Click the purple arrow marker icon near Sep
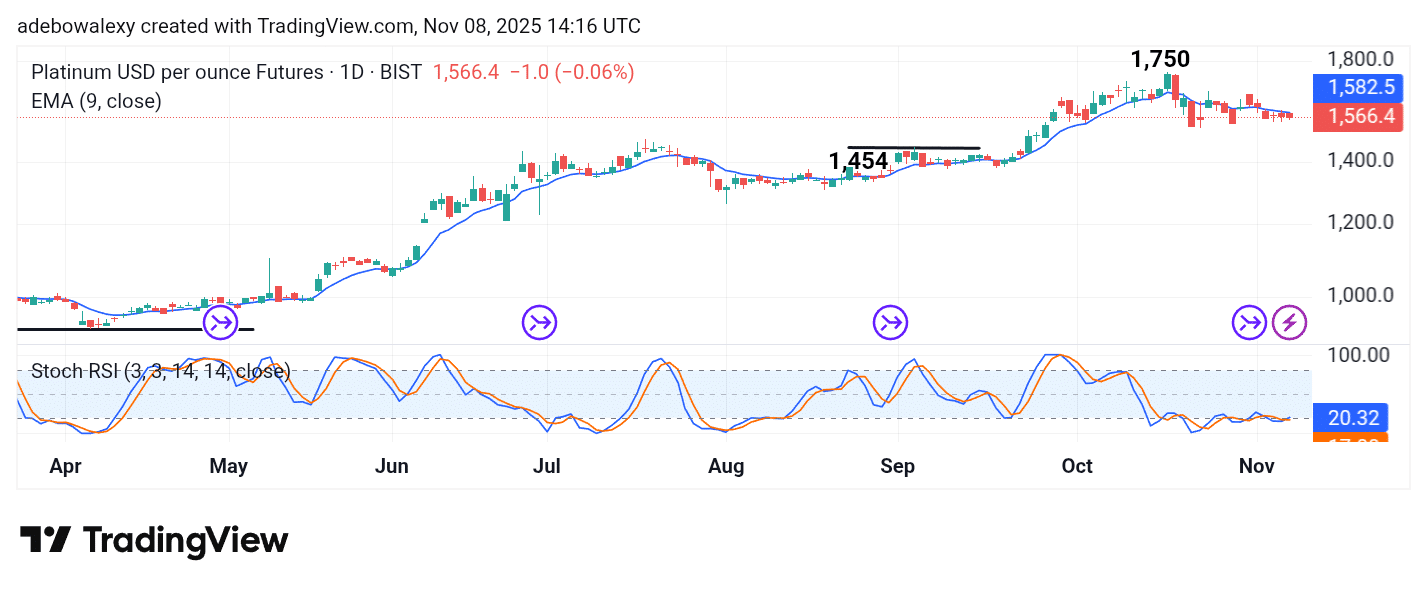Viewport: 1427px width, 591px height. [890, 322]
